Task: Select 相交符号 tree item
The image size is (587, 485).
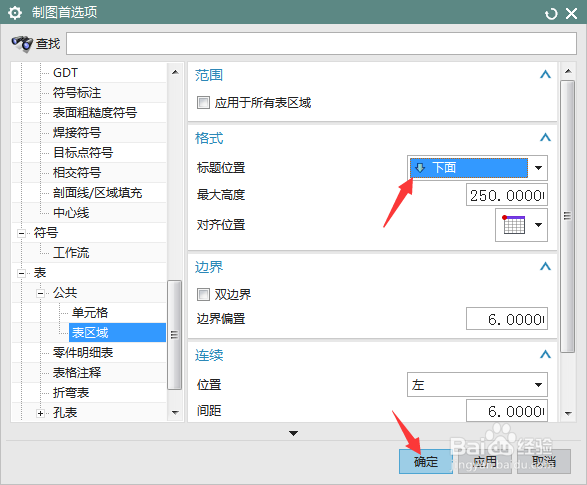Action: pos(77,173)
